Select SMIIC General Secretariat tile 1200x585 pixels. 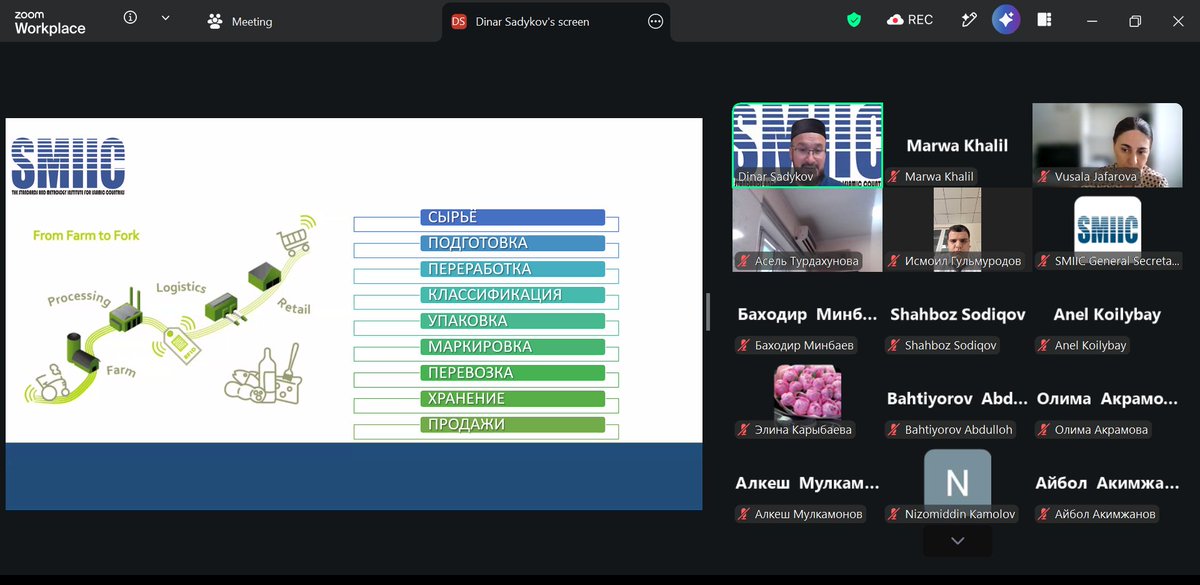tap(1107, 230)
